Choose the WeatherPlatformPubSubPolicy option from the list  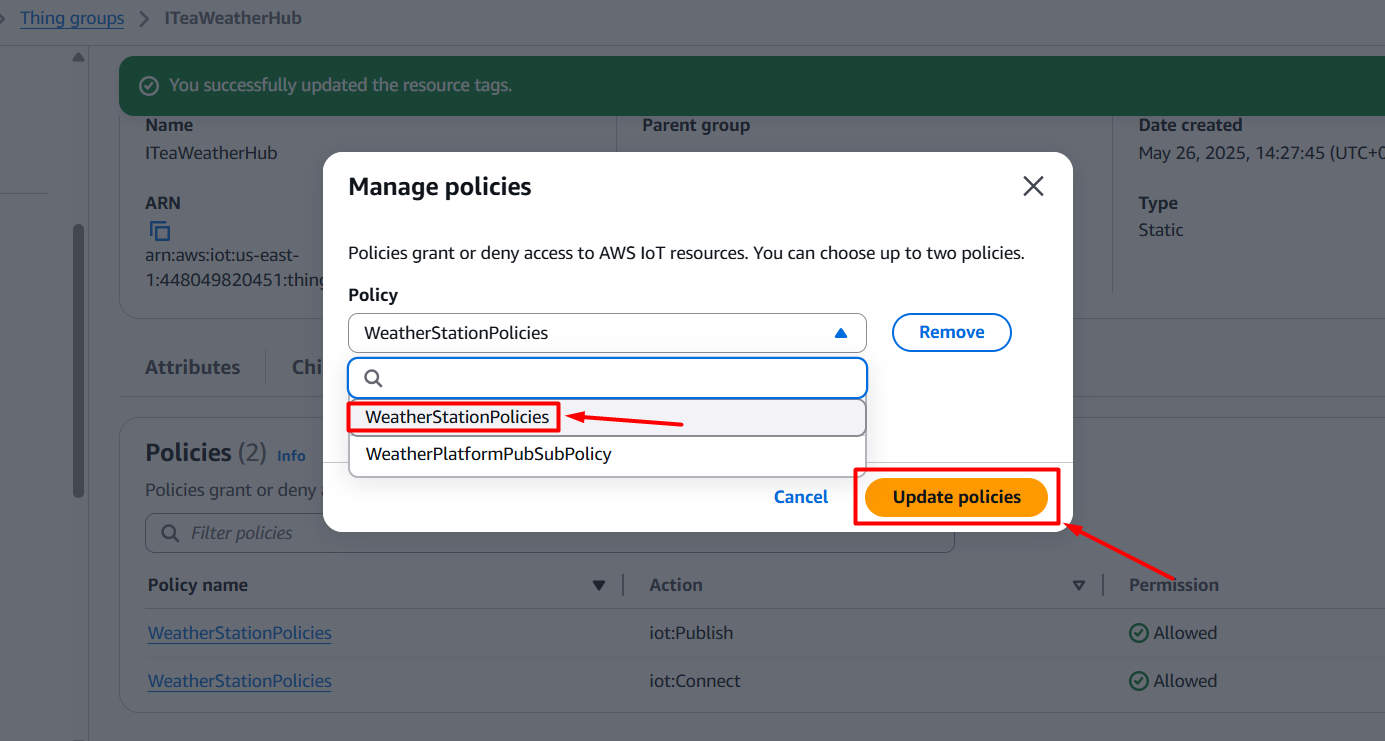pos(488,454)
